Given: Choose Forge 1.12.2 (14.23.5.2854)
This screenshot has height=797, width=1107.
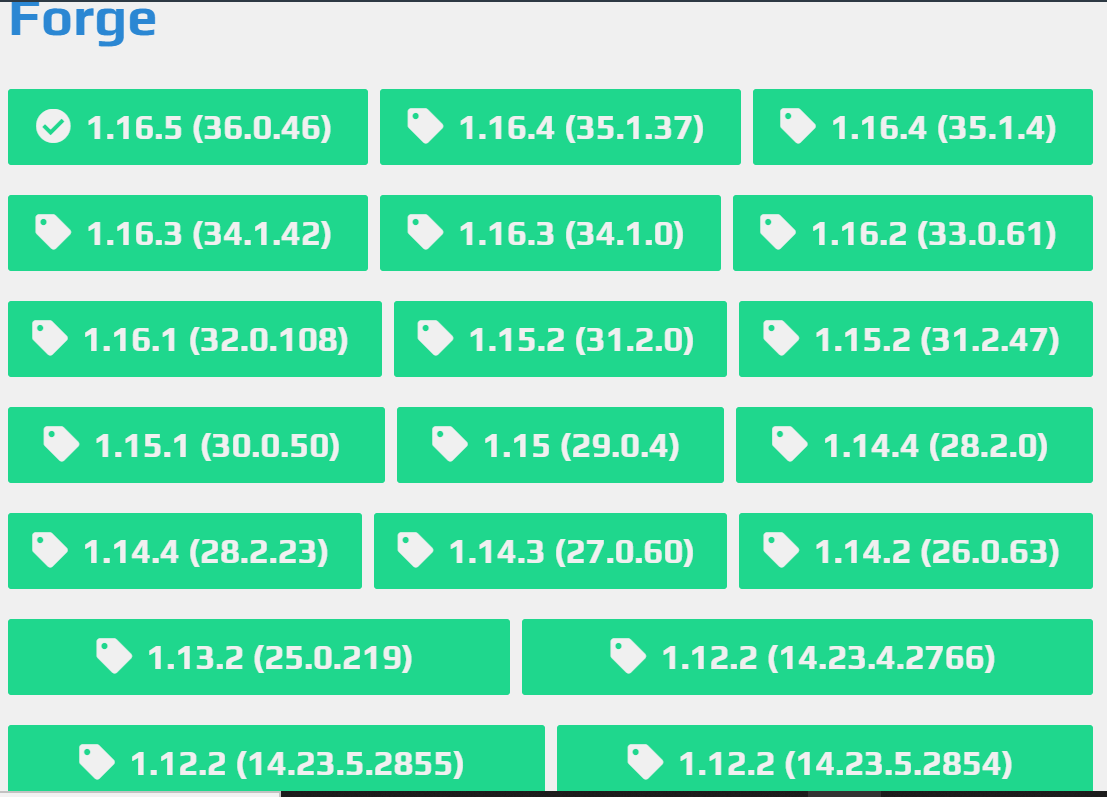Looking at the screenshot, I should [825, 758].
